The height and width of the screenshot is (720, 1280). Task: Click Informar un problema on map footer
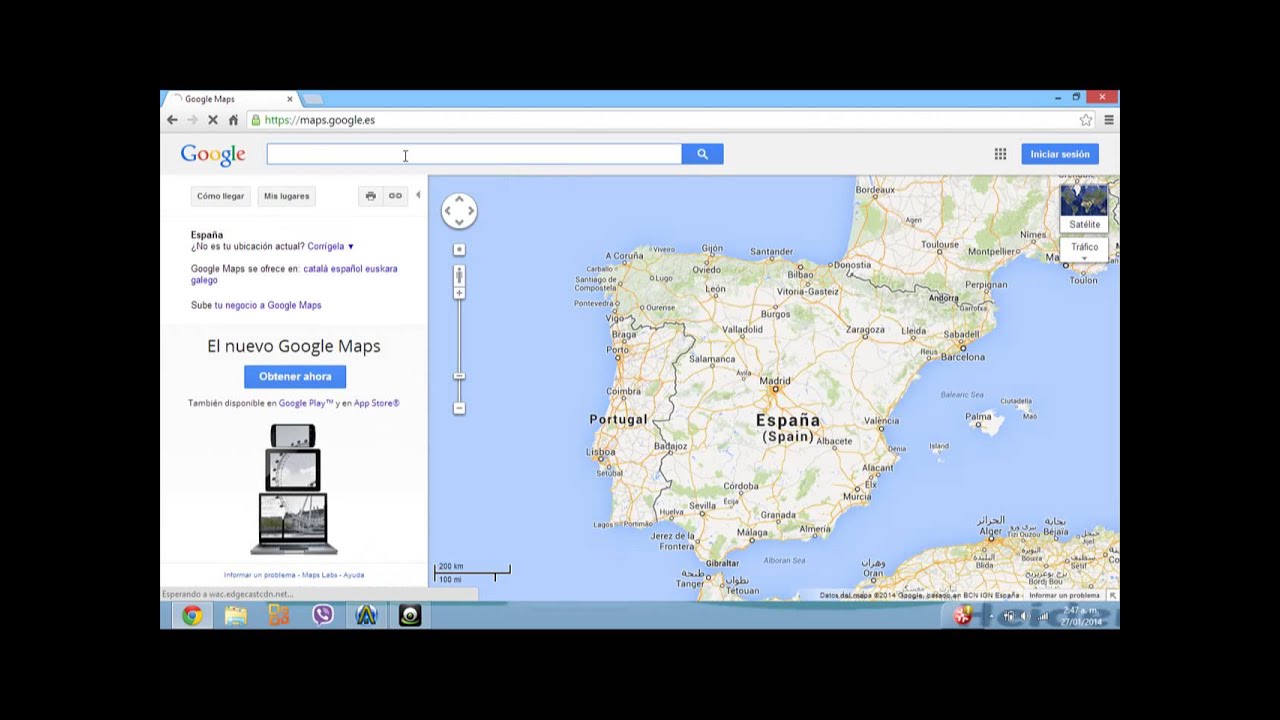pyautogui.click(x=1064, y=595)
